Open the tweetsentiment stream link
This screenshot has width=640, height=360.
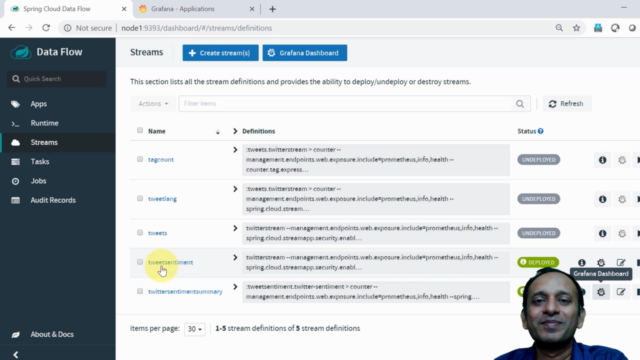(x=171, y=262)
